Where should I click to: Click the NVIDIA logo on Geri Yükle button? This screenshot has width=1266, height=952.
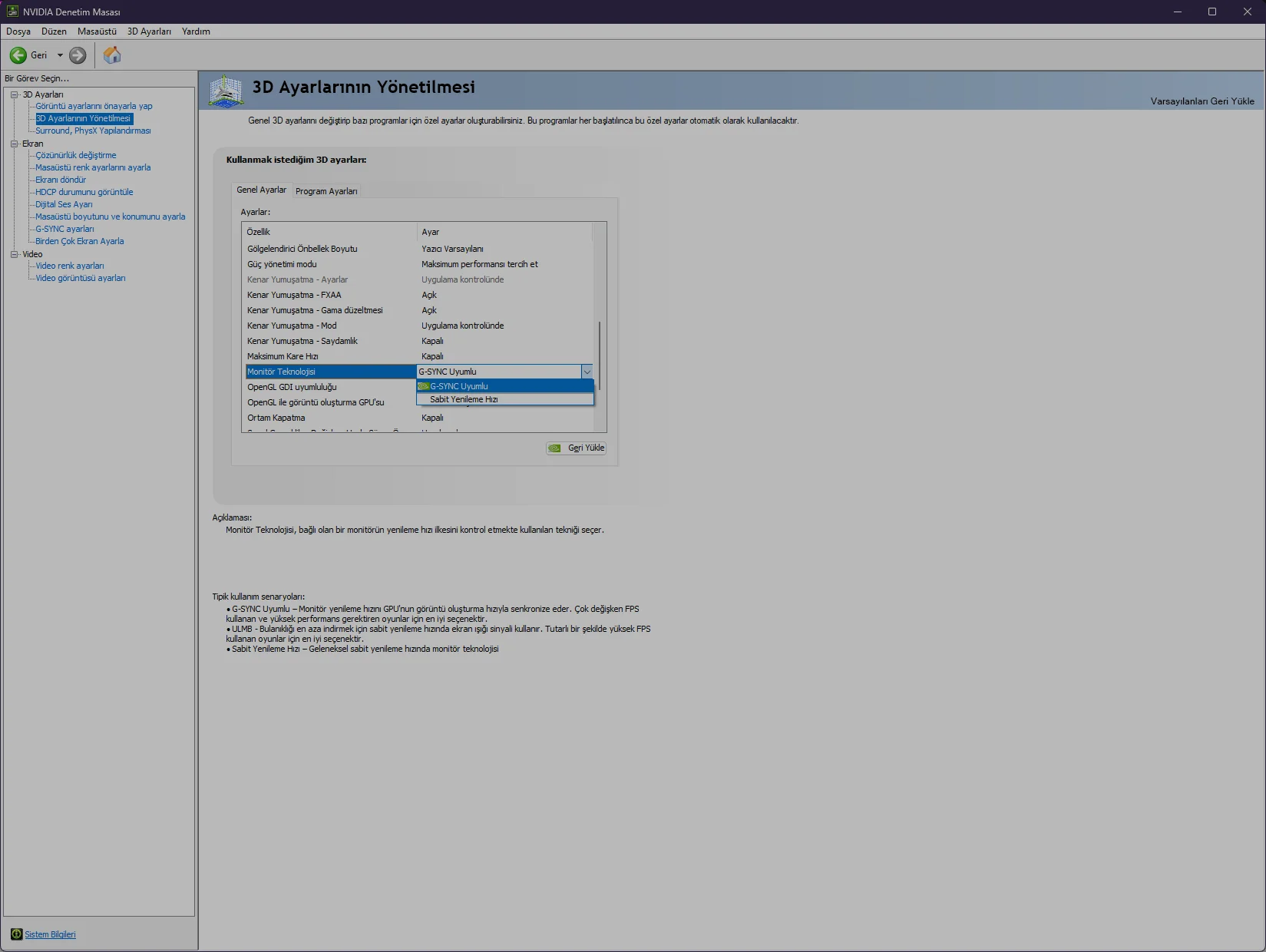click(555, 448)
